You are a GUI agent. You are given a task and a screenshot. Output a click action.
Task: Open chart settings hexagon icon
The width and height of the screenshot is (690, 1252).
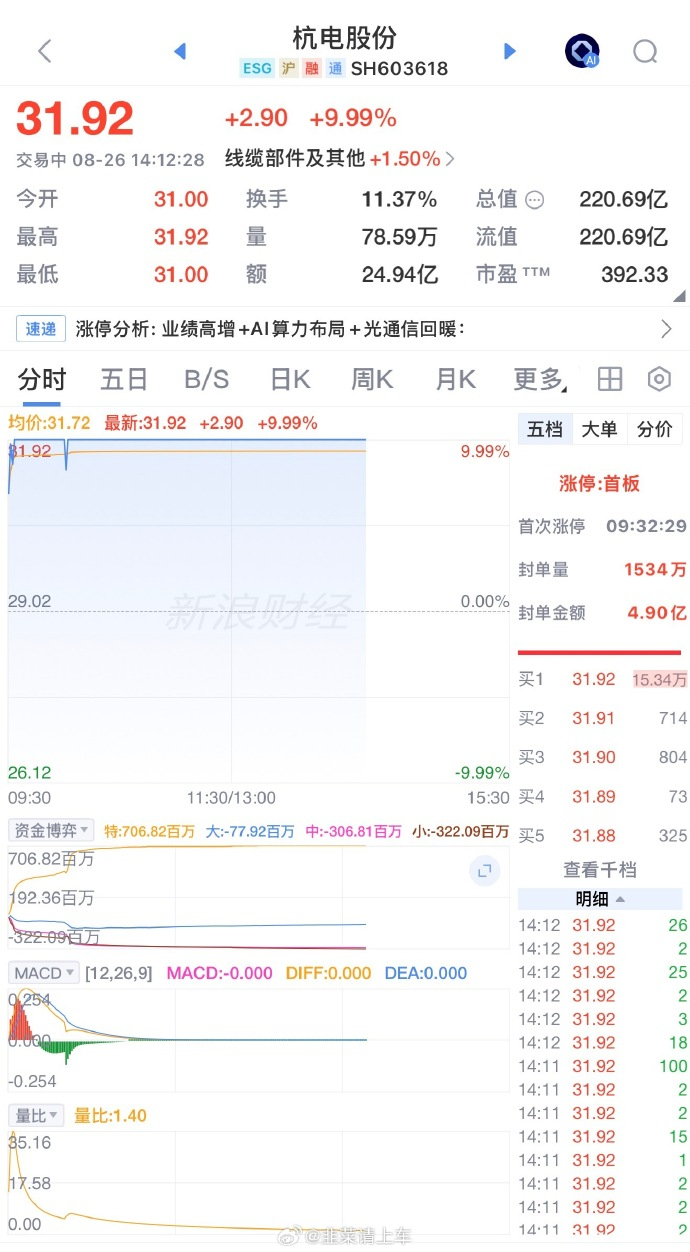tap(659, 379)
